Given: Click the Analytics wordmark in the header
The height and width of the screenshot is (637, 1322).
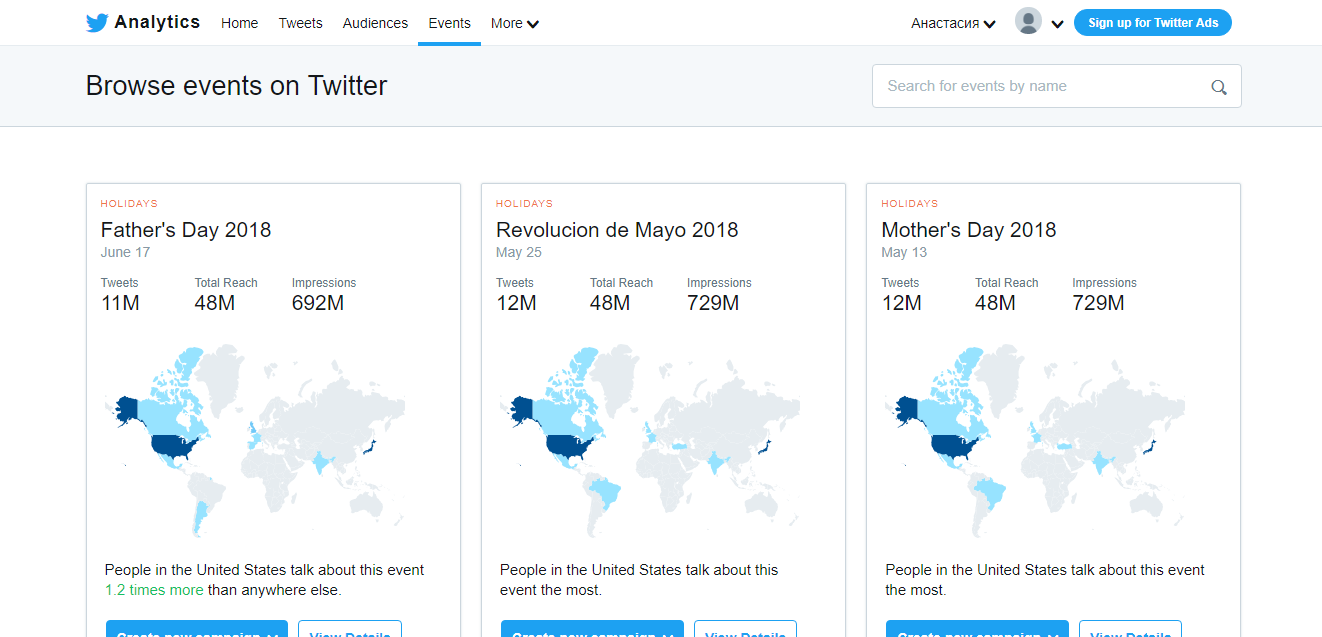Looking at the screenshot, I should click(159, 22).
